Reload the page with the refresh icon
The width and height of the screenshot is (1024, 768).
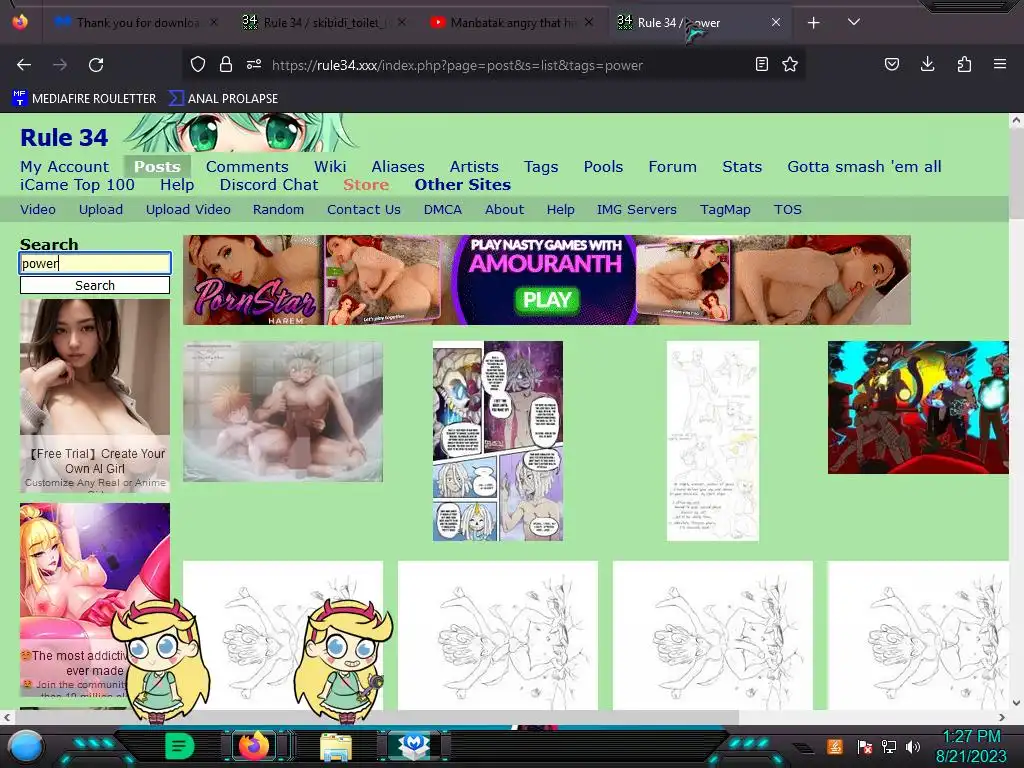click(96, 65)
